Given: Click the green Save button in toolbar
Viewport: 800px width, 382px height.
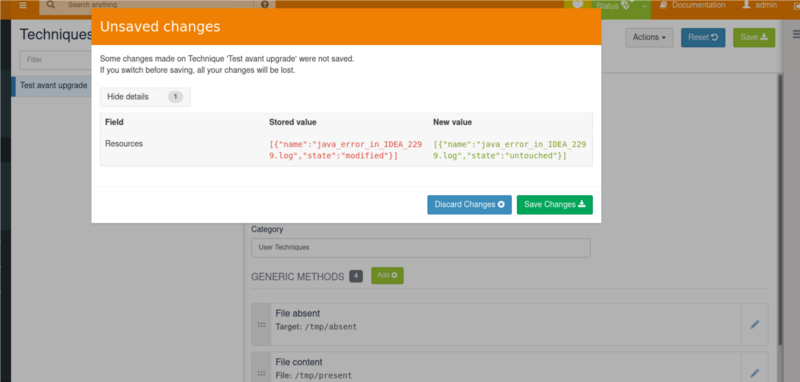Looking at the screenshot, I should point(754,37).
